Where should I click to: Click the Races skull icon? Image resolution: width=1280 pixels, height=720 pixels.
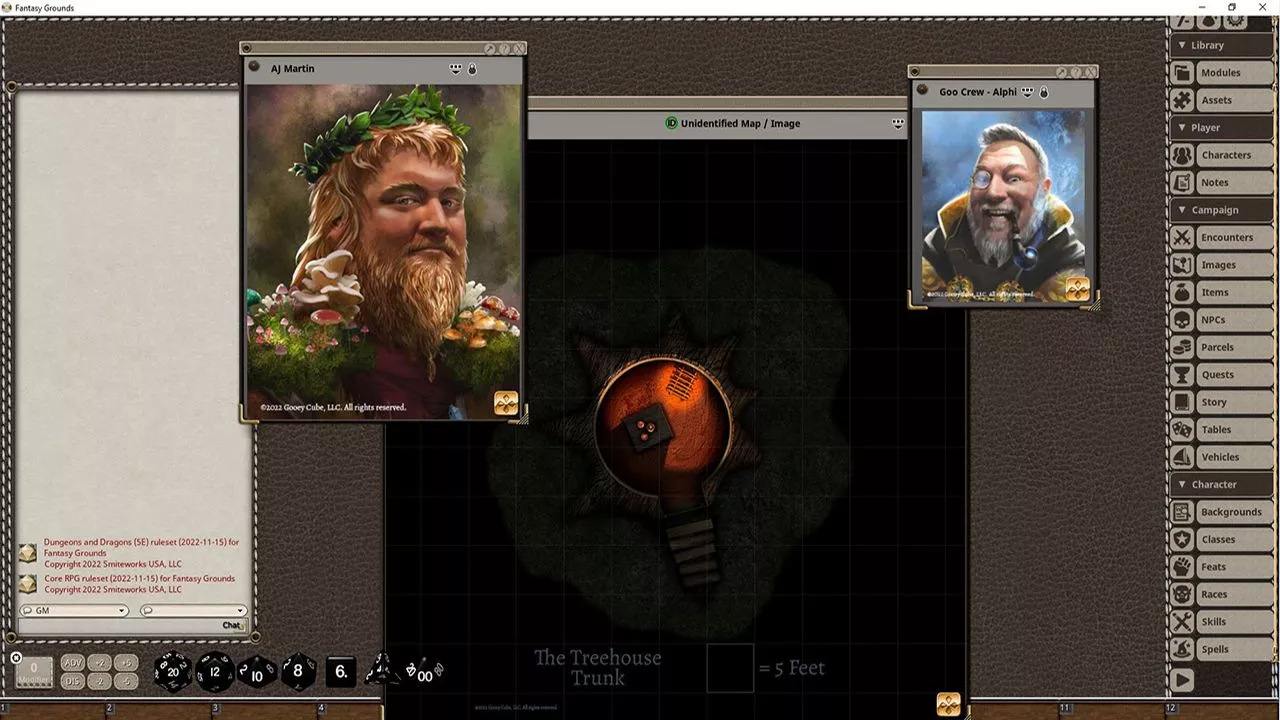[1182, 594]
